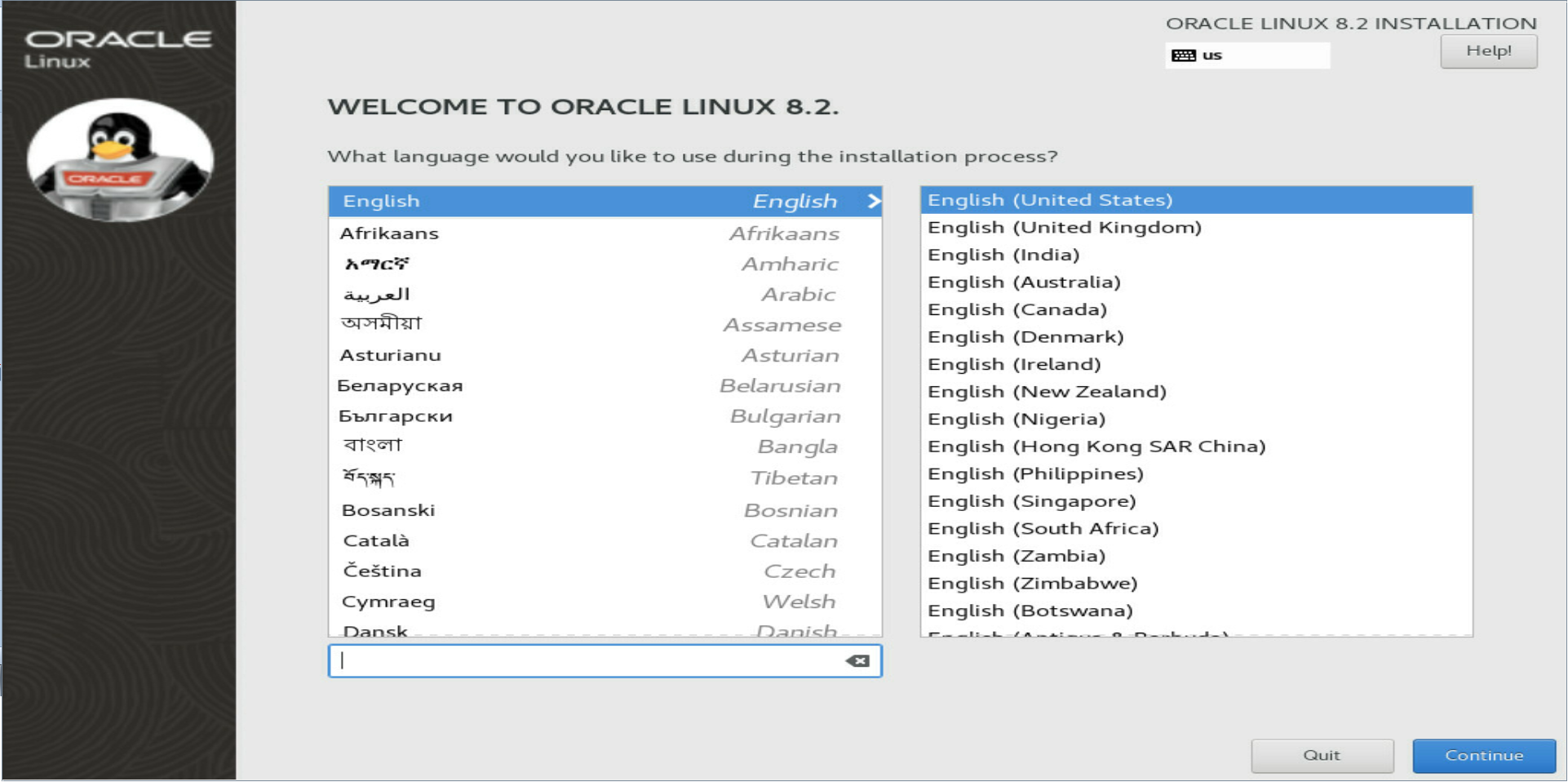Pick Čeština (Czech) language row
Viewport: 1568px width, 782px height.
605,571
